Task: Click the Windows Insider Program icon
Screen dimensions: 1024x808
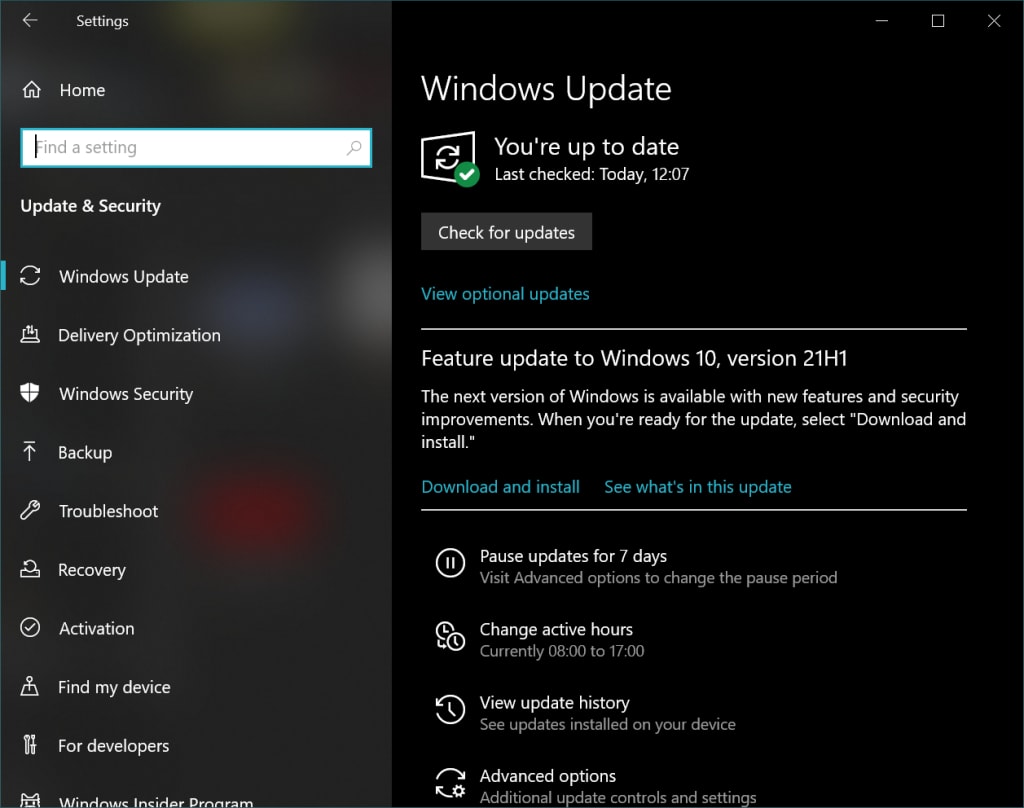Action: (30, 801)
